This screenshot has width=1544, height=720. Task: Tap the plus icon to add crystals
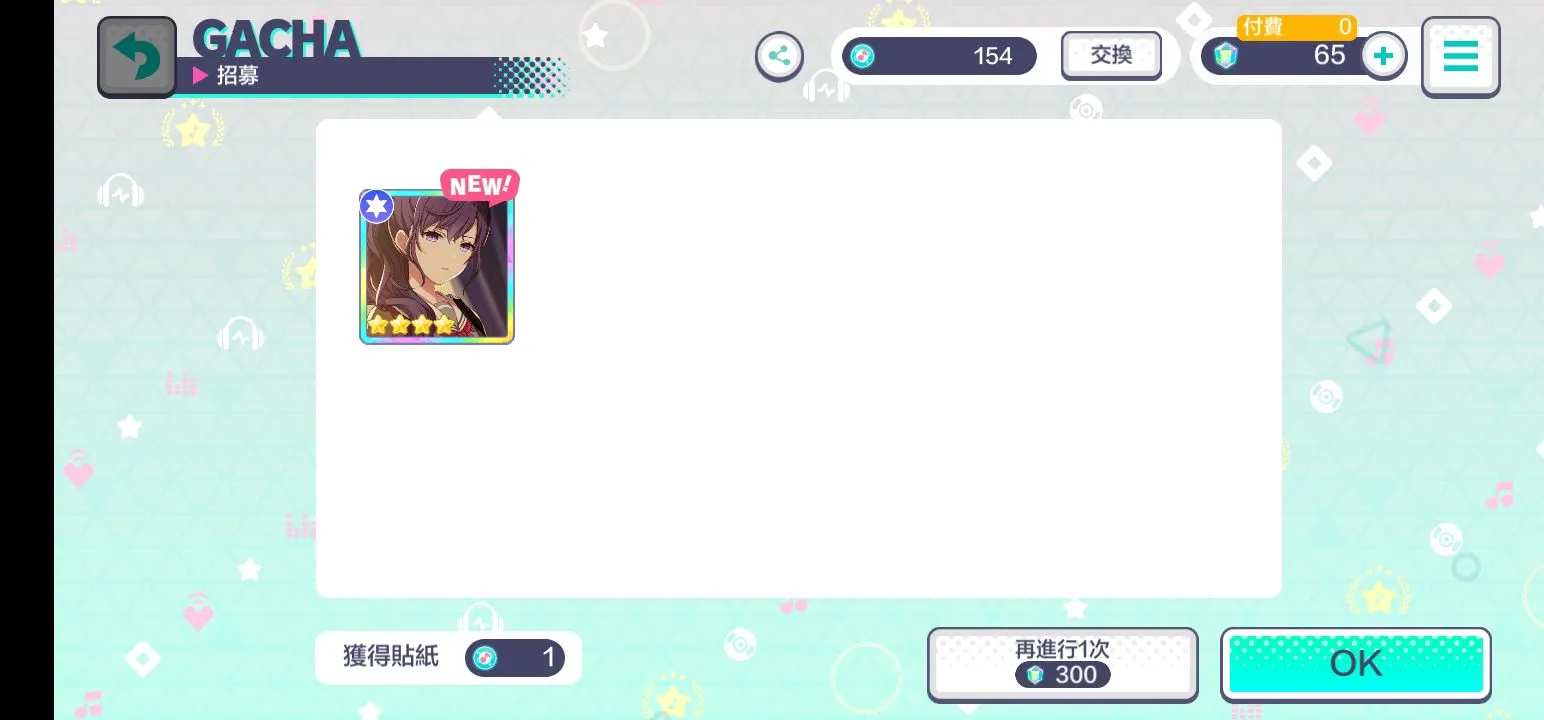click(1383, 56)
